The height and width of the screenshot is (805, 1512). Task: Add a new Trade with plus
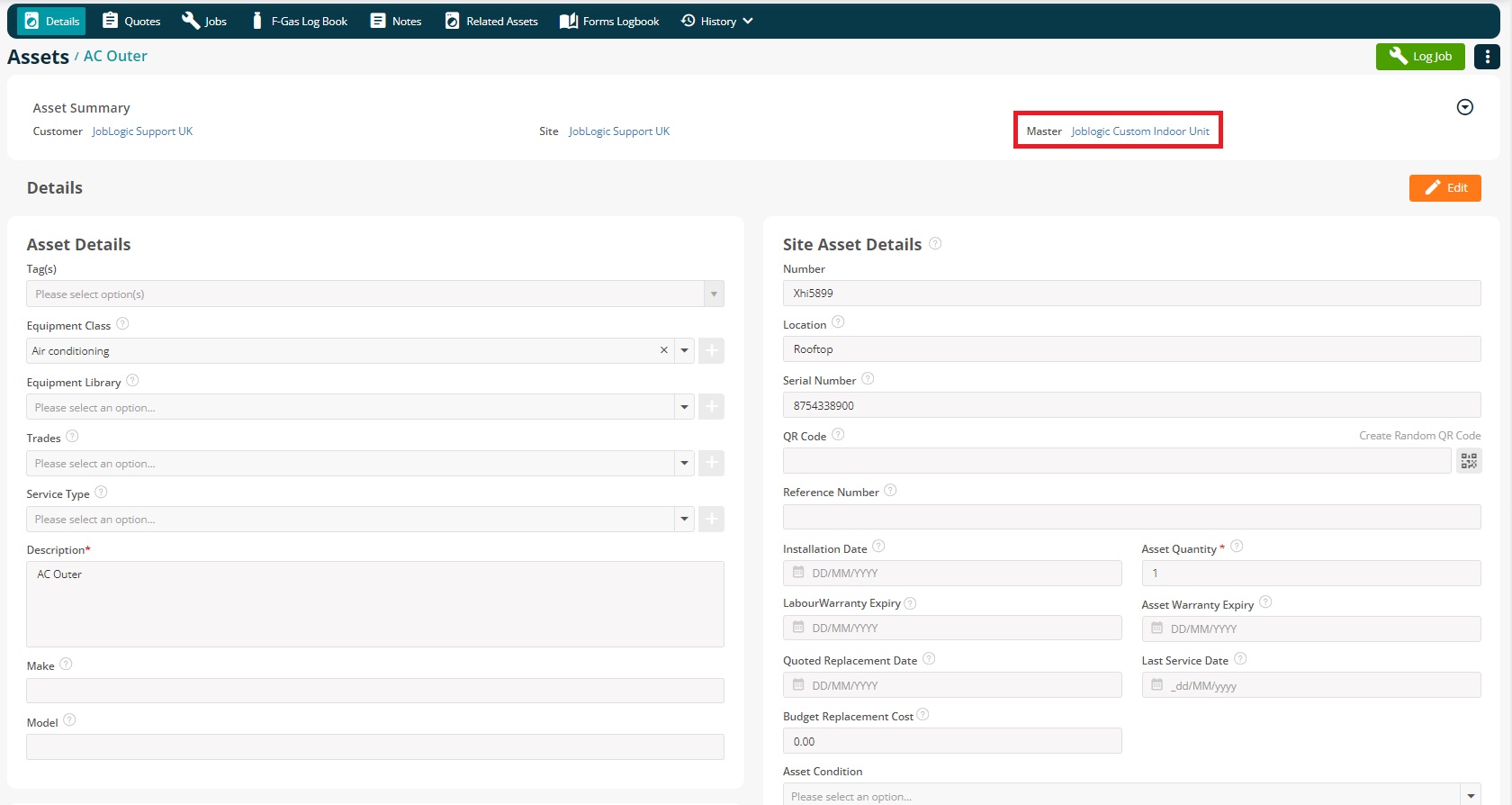click(x=711, y=463)
